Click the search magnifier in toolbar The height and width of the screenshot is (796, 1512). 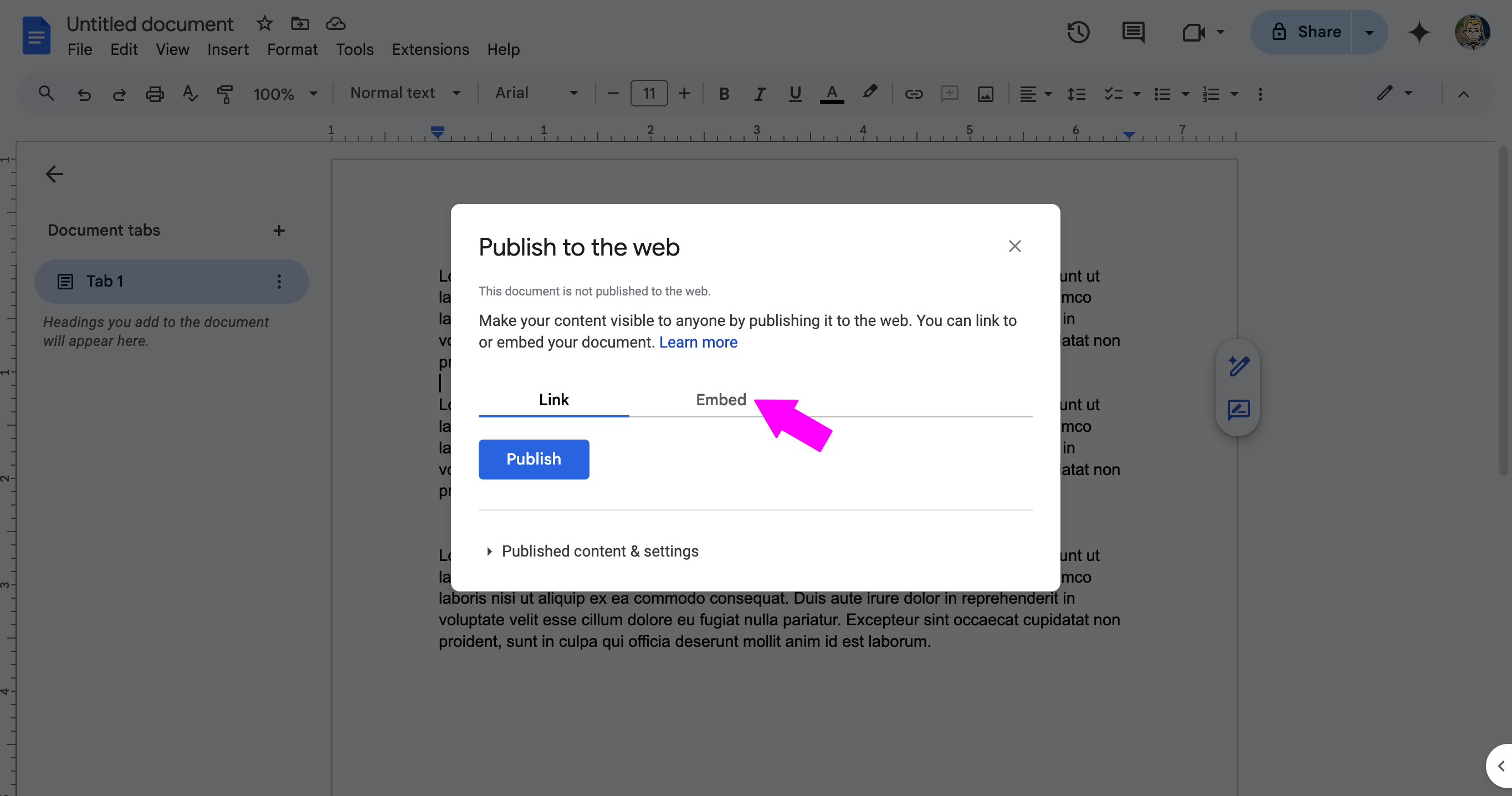pos(46,93)
